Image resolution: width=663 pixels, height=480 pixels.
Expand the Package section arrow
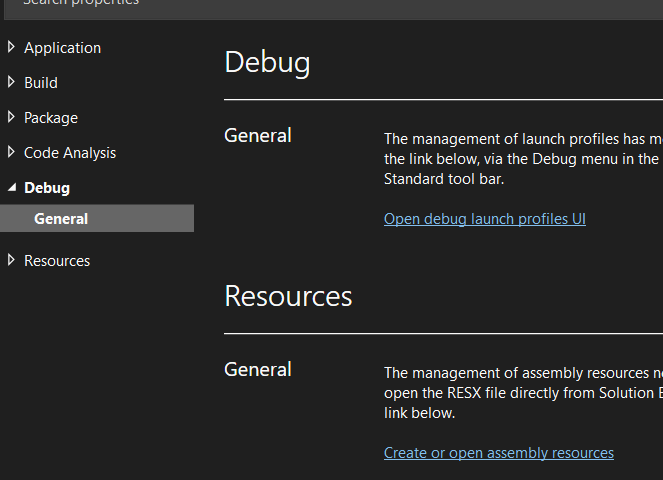(11, 117)
